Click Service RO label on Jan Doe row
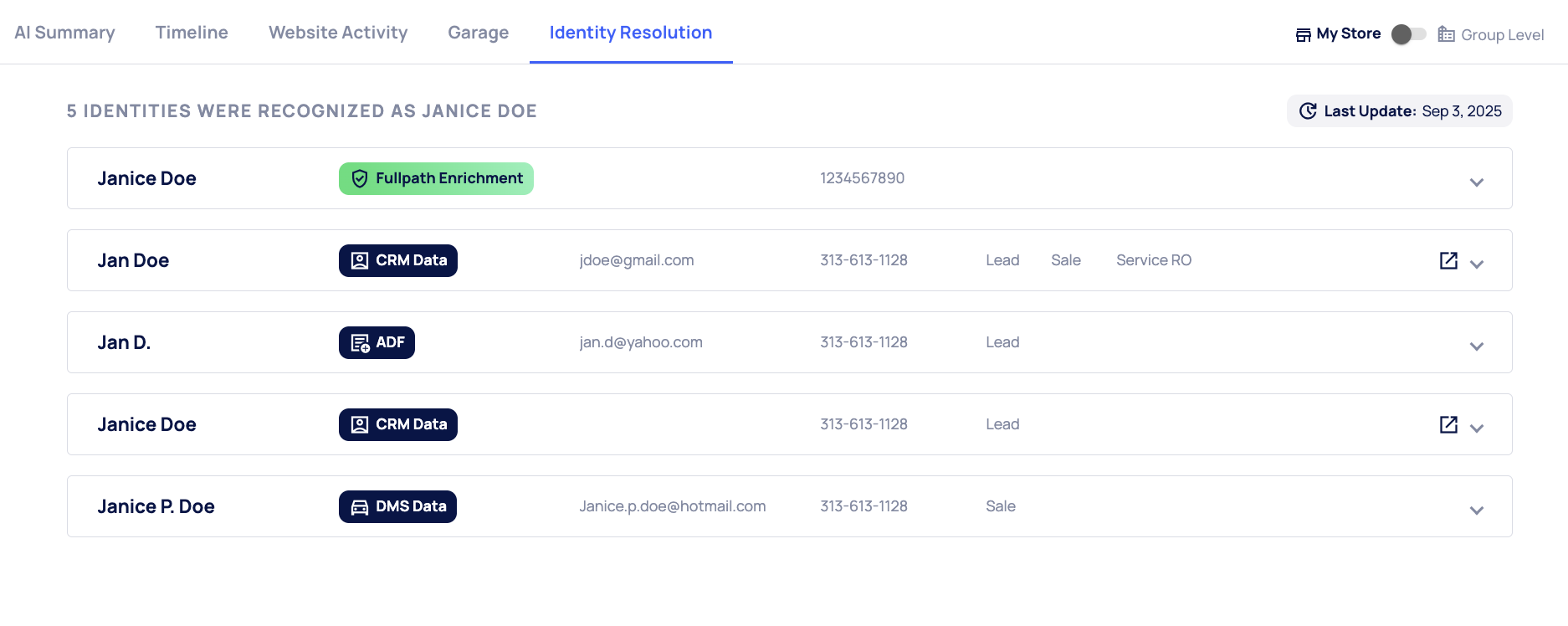 tap(1153, 260)
